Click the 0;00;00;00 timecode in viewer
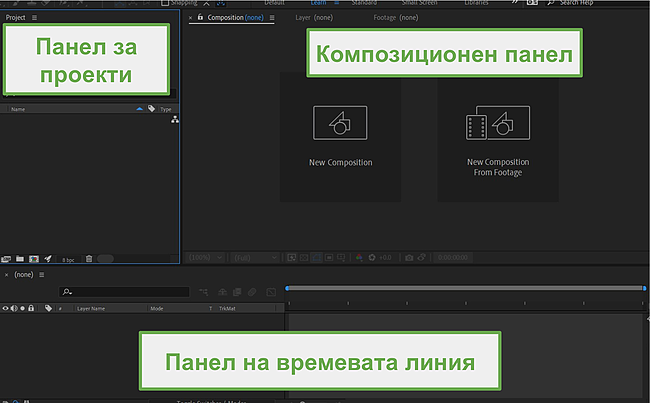This screenshot has height=403, width=650. 453,257
